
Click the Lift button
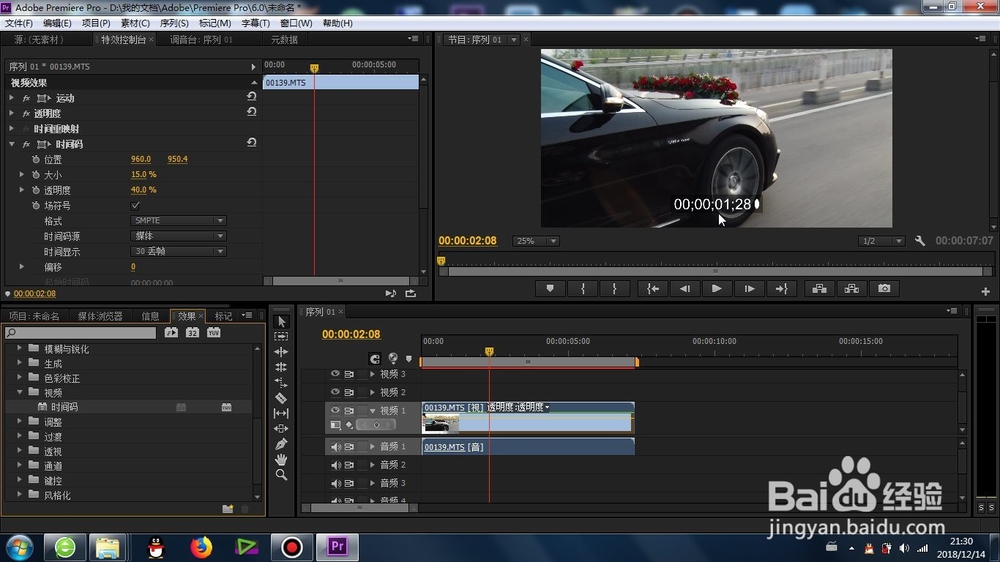pyautogui.click(x=820, y=289)
